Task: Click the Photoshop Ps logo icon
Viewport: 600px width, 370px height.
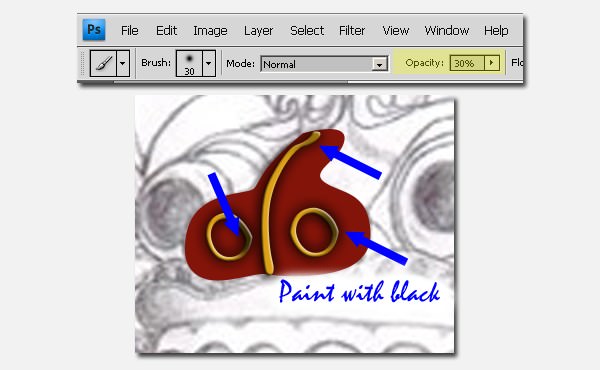Action: point(94,30)
